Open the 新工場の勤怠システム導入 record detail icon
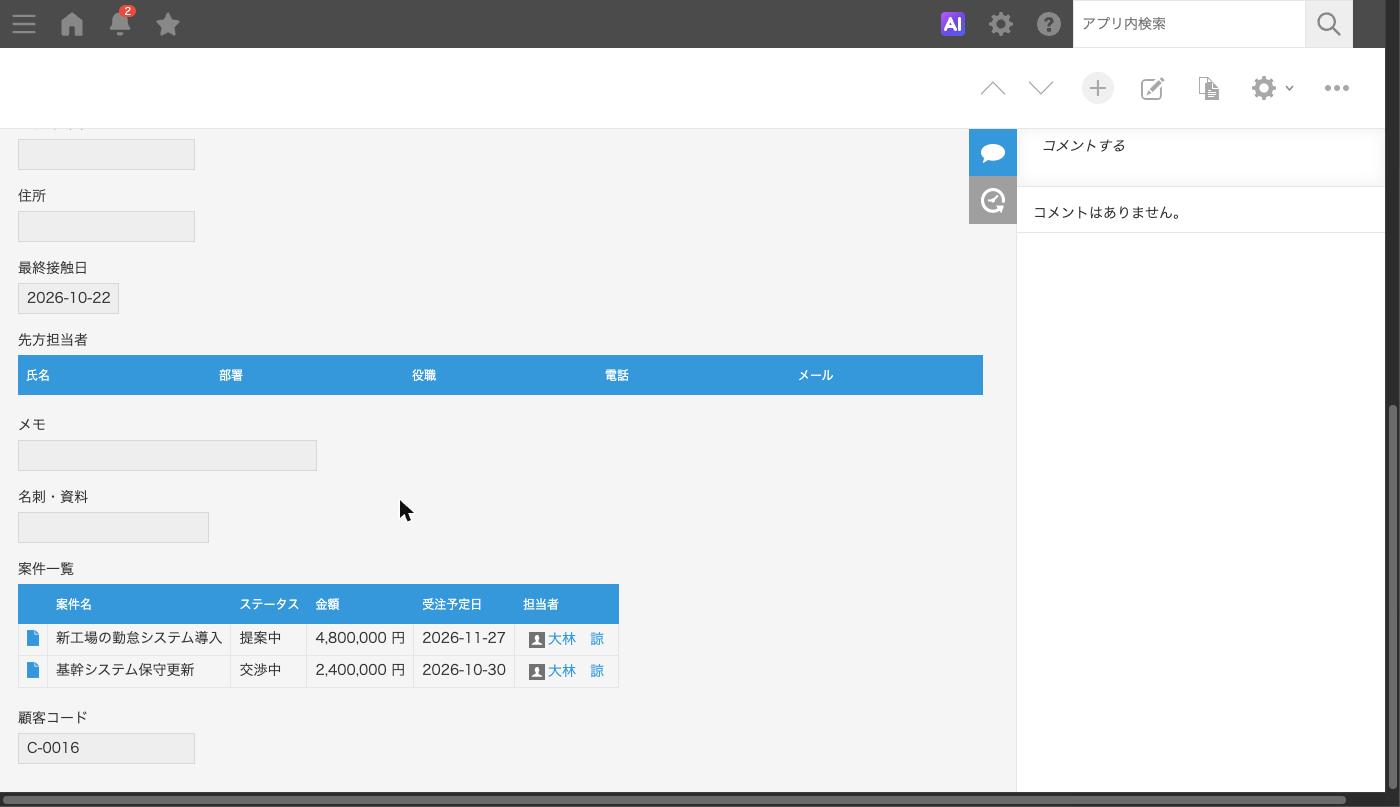Screen dimensions: 1400x807 [x=33, y=638]
